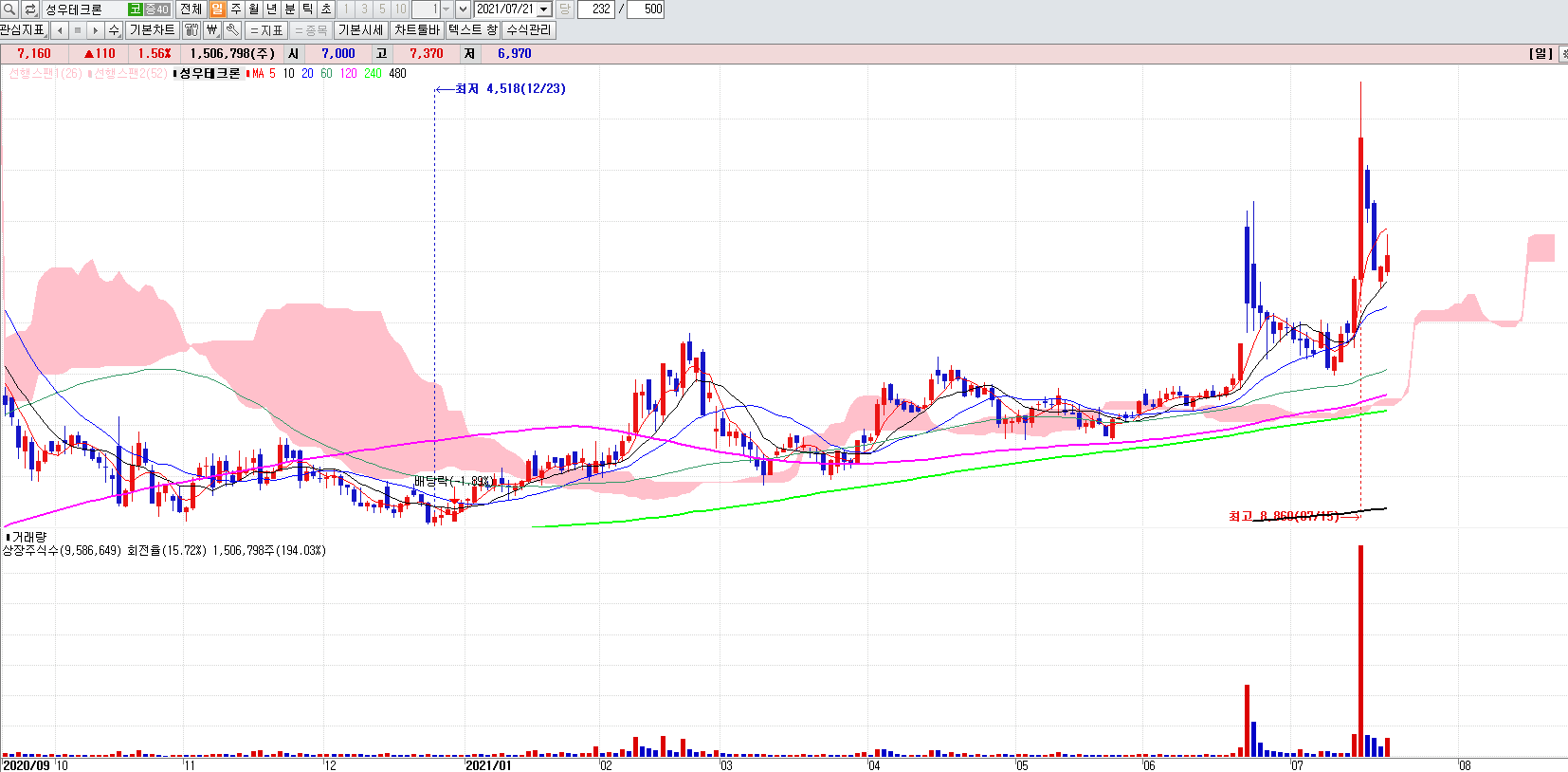Click the 2021/01 date axis label

coord(488,765)
